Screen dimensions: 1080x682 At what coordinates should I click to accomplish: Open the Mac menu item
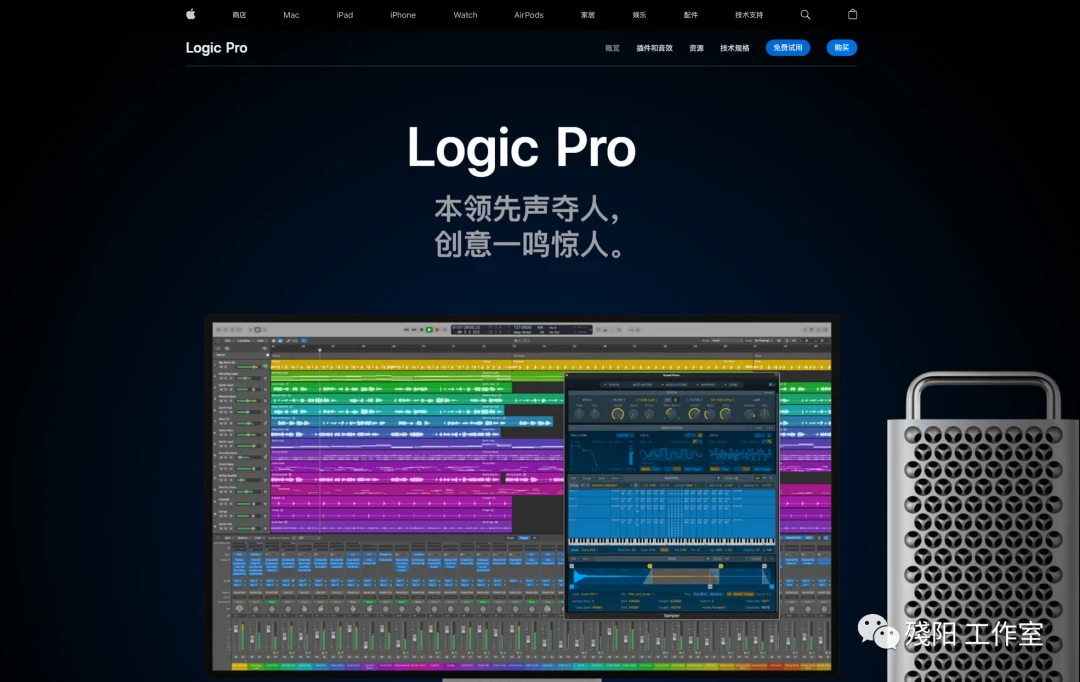tap(291, 15)
